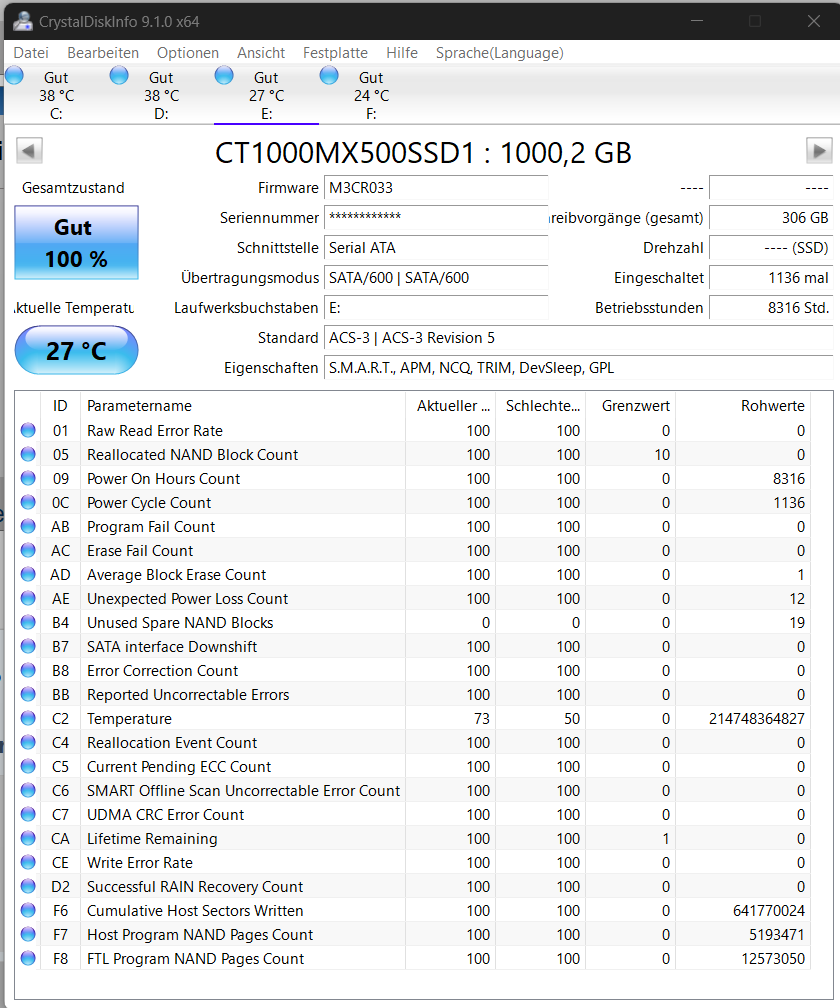840x1008 pixels.
Task: Click status orb for SATA interface Downshift
Action: pos(28,646)
